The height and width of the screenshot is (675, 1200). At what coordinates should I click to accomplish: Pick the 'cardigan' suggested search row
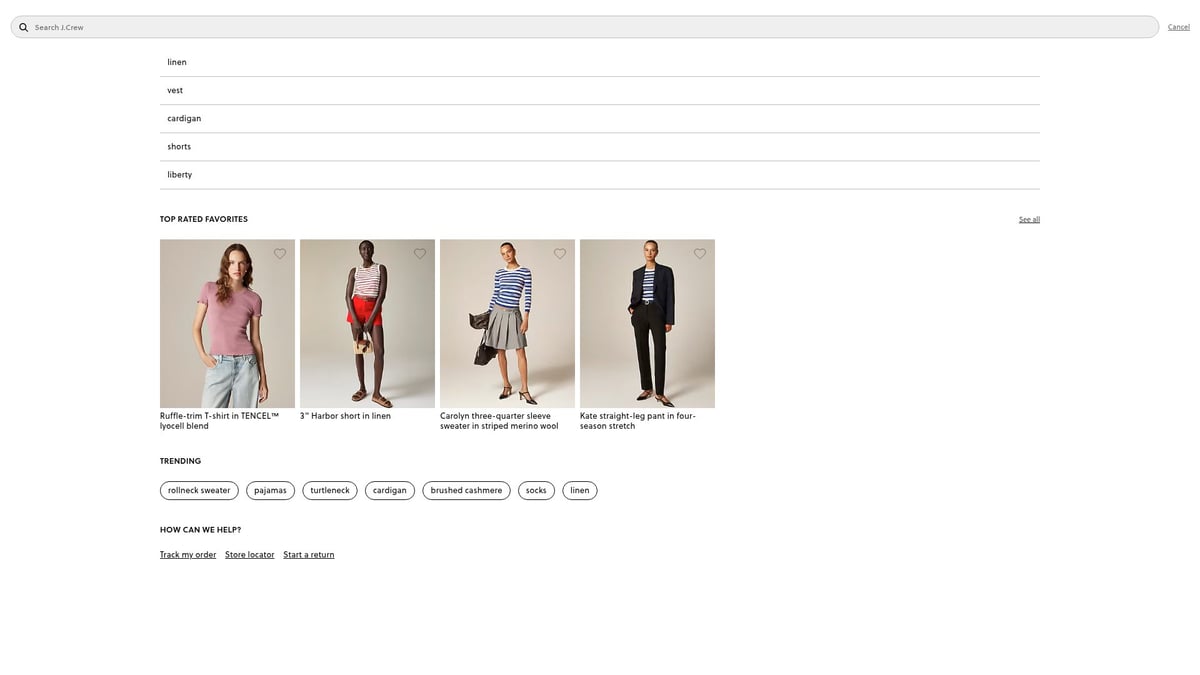pyautogui.click(x=600, y=118)
